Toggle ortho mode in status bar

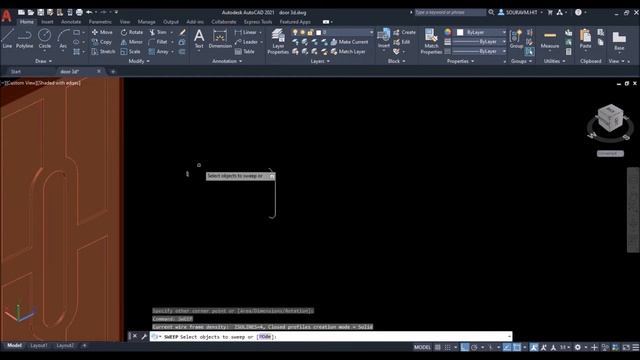tap(464, 347)
